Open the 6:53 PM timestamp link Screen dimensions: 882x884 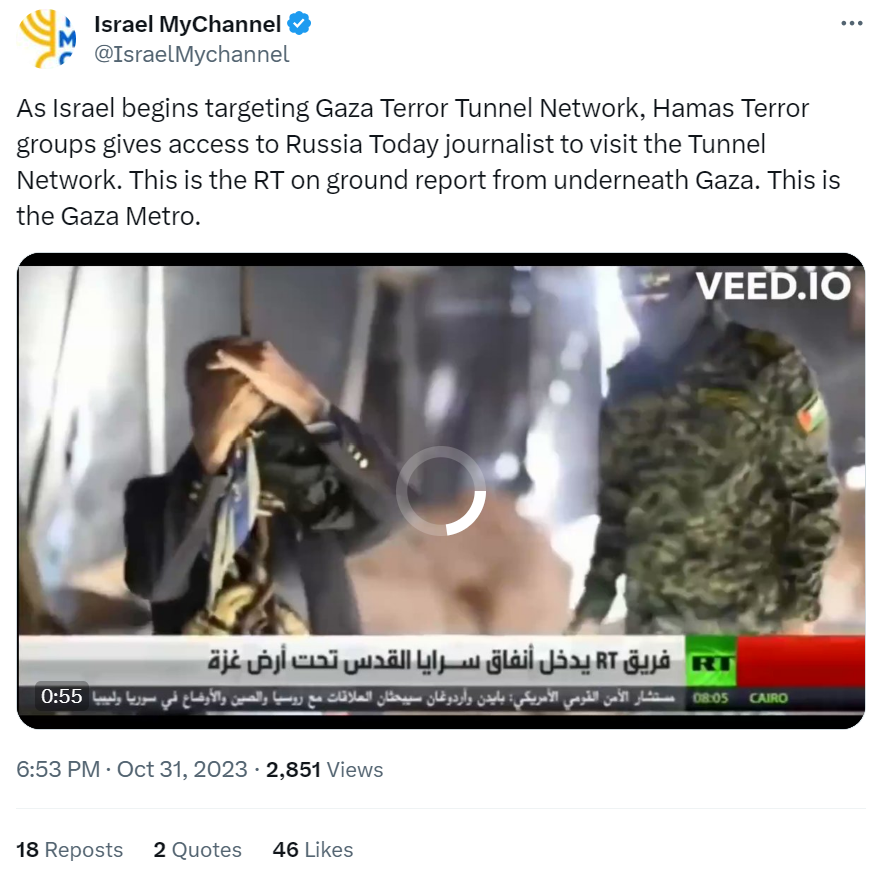click(x=58, y=770)
